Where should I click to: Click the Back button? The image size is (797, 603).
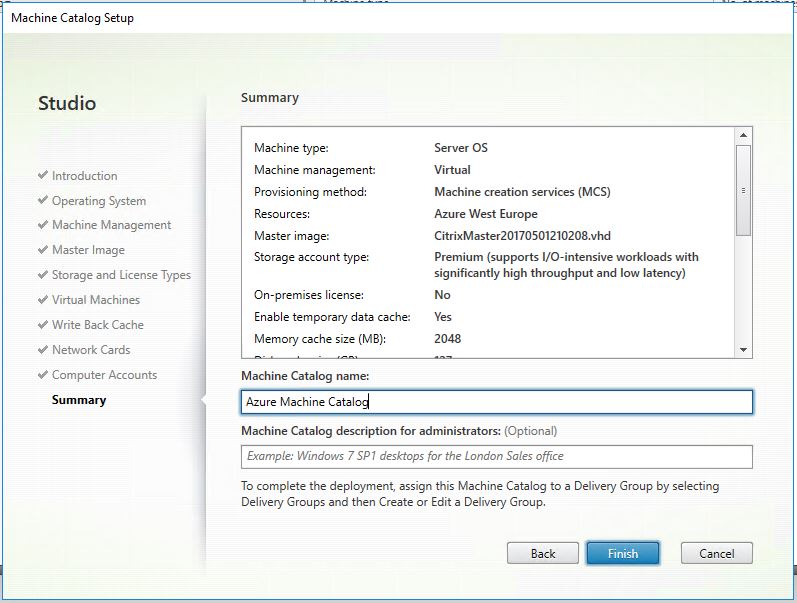(x=543, y=553)
